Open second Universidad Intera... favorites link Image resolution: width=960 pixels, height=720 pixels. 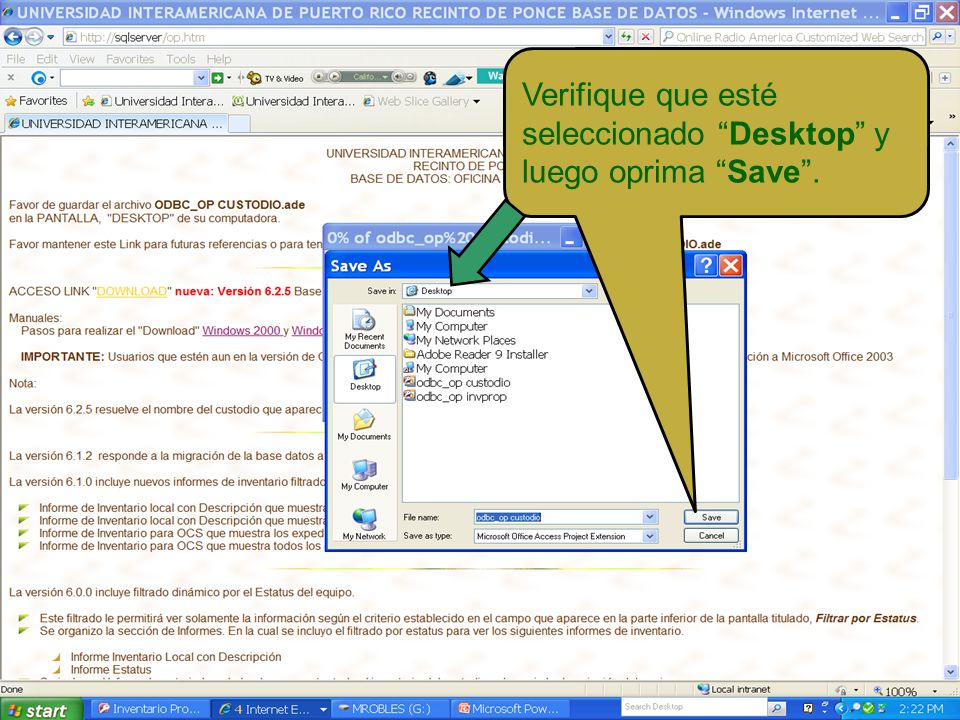coord(293,101)
